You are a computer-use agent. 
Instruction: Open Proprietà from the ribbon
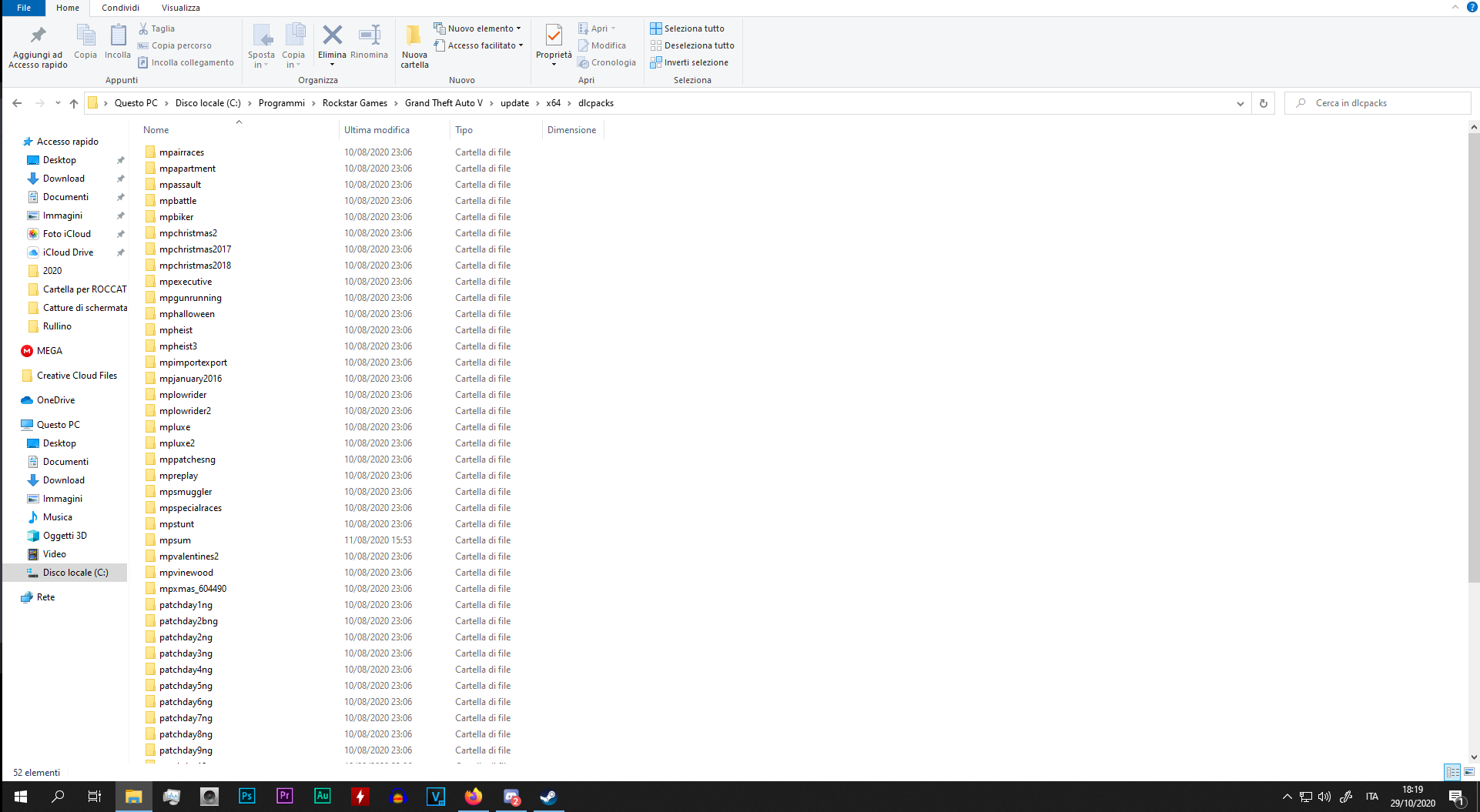[554, 36]
